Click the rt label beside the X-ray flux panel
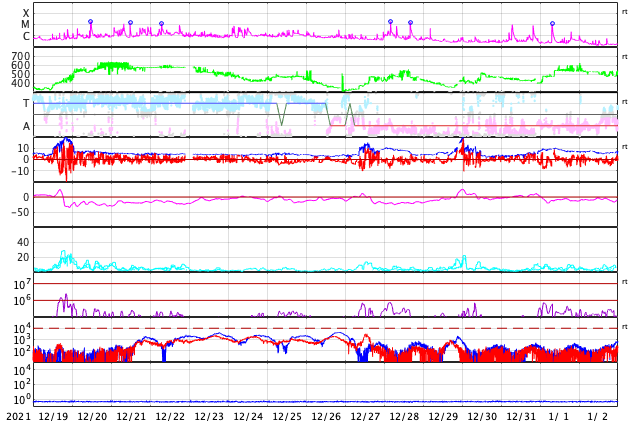The height and width of the screenshot is (424, 634). point(625,12)
